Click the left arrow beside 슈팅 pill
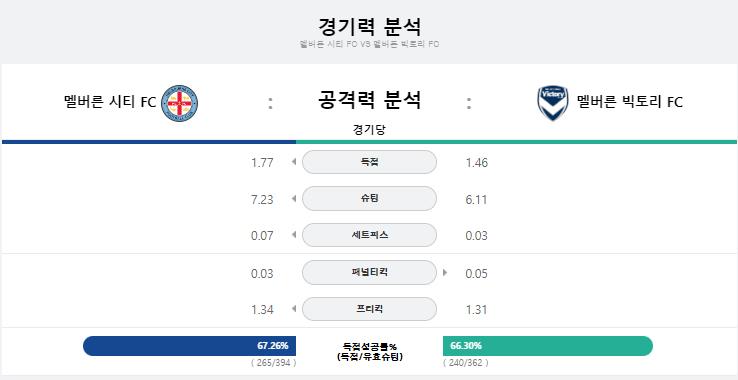Image resolution: width=738 pixels, height=380 pixels. pyautogui.click(x=294, y=199)
